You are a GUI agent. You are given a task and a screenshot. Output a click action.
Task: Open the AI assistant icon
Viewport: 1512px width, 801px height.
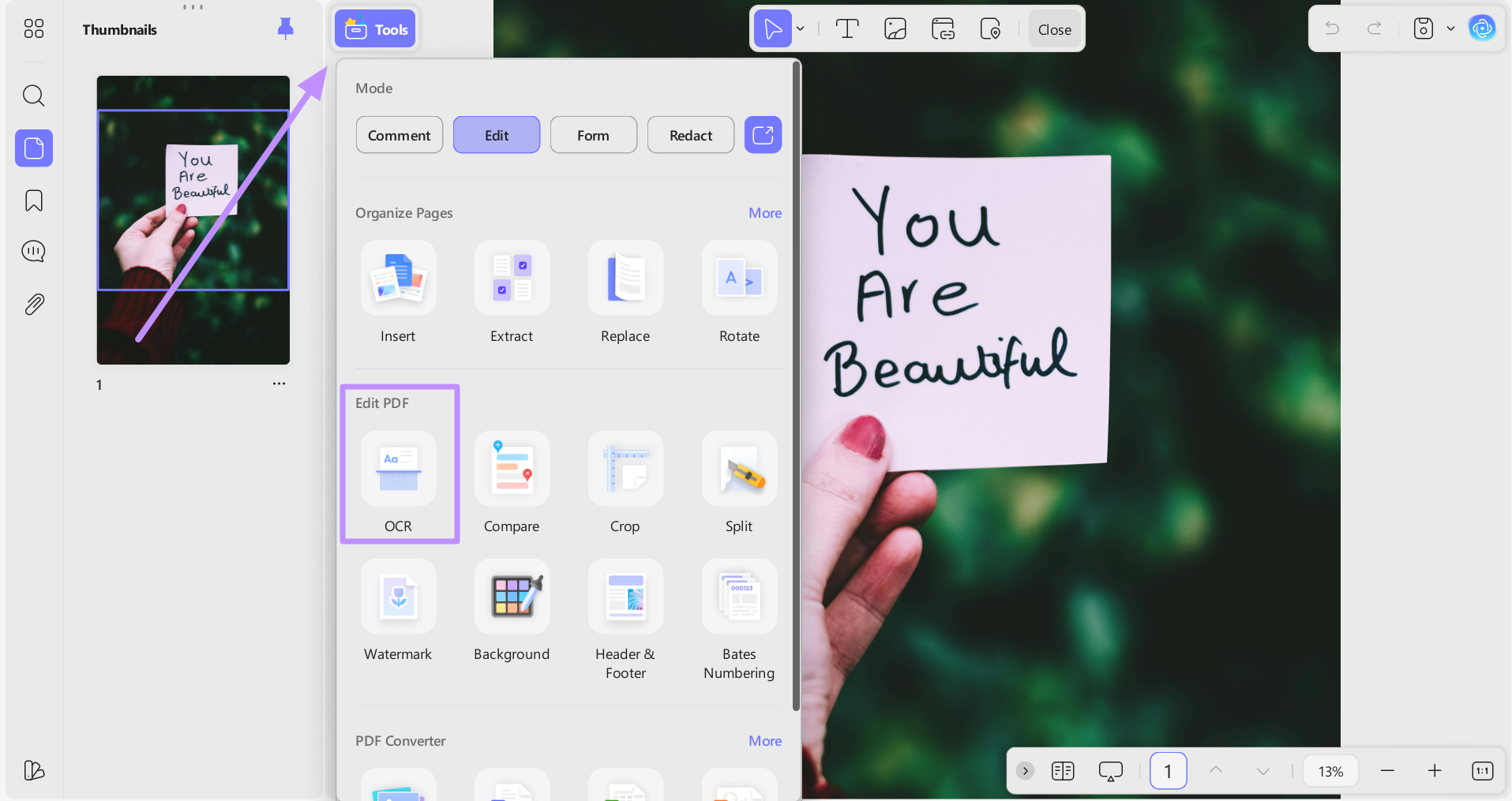point(1482,28)
